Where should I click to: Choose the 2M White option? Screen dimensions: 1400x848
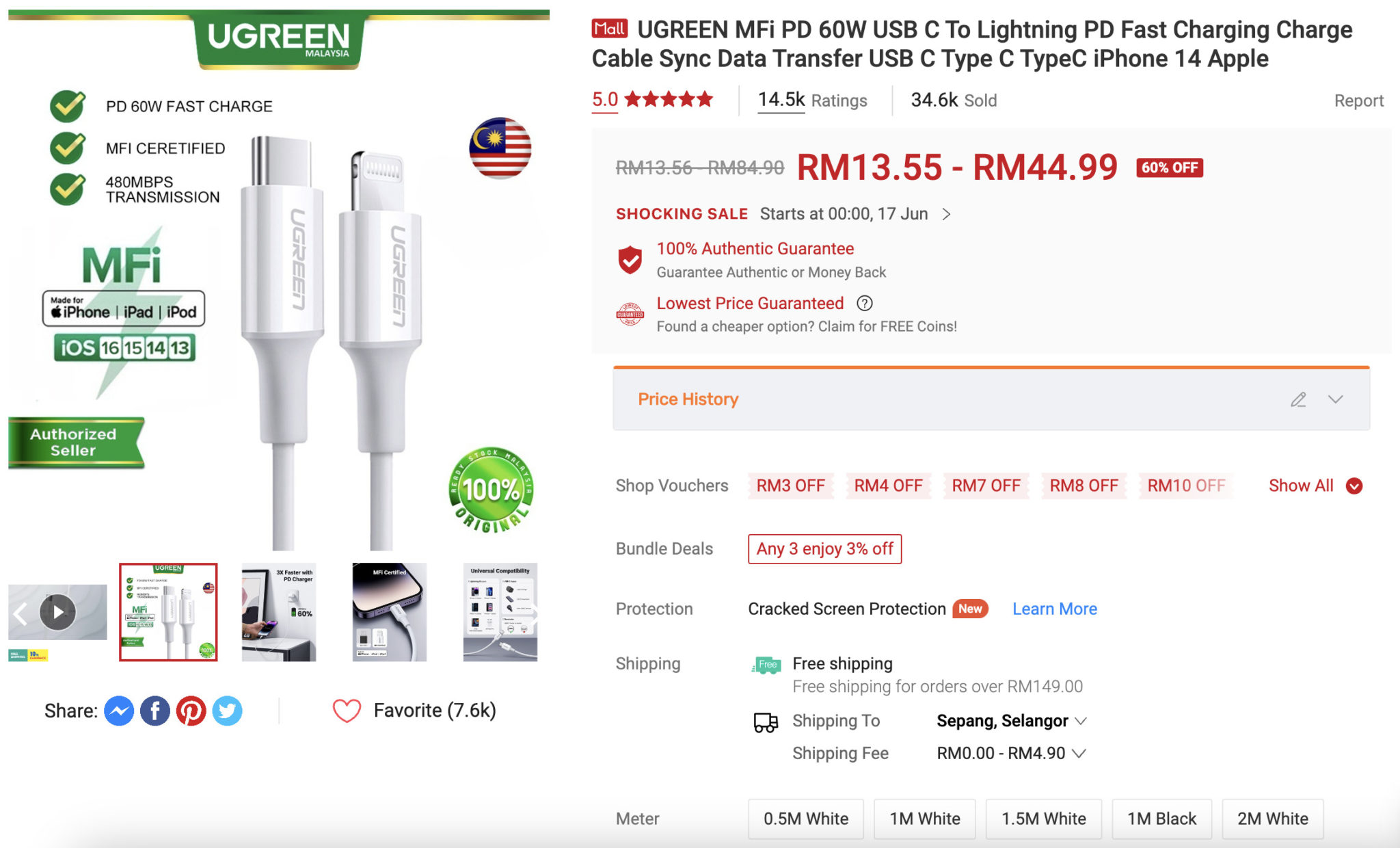pos(1272,819)
